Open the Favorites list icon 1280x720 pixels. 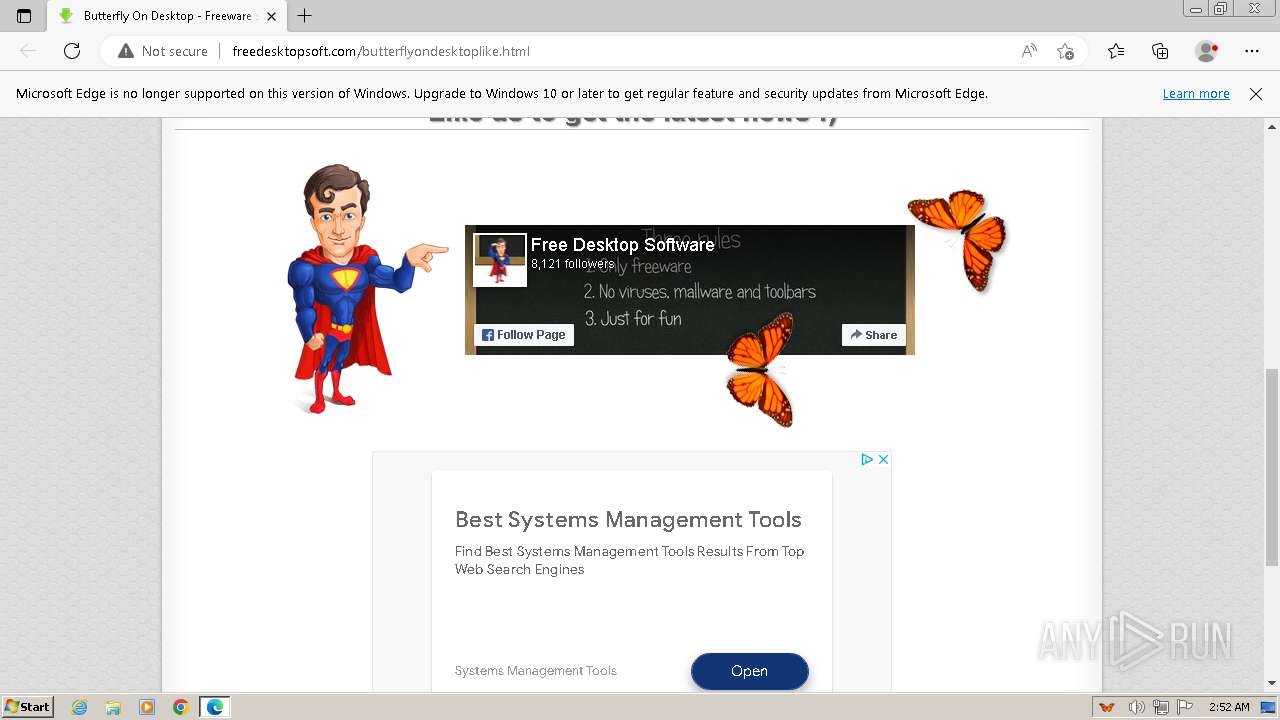pyautogui.click(x=1116, y=51)
